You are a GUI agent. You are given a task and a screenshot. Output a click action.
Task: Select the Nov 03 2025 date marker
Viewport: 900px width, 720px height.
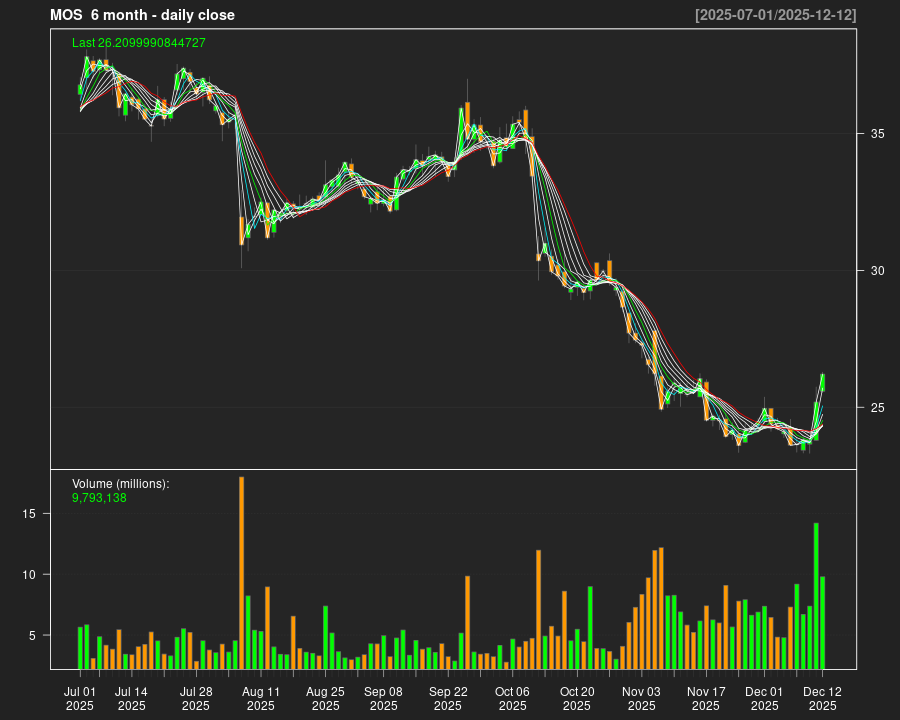[641, 698]
